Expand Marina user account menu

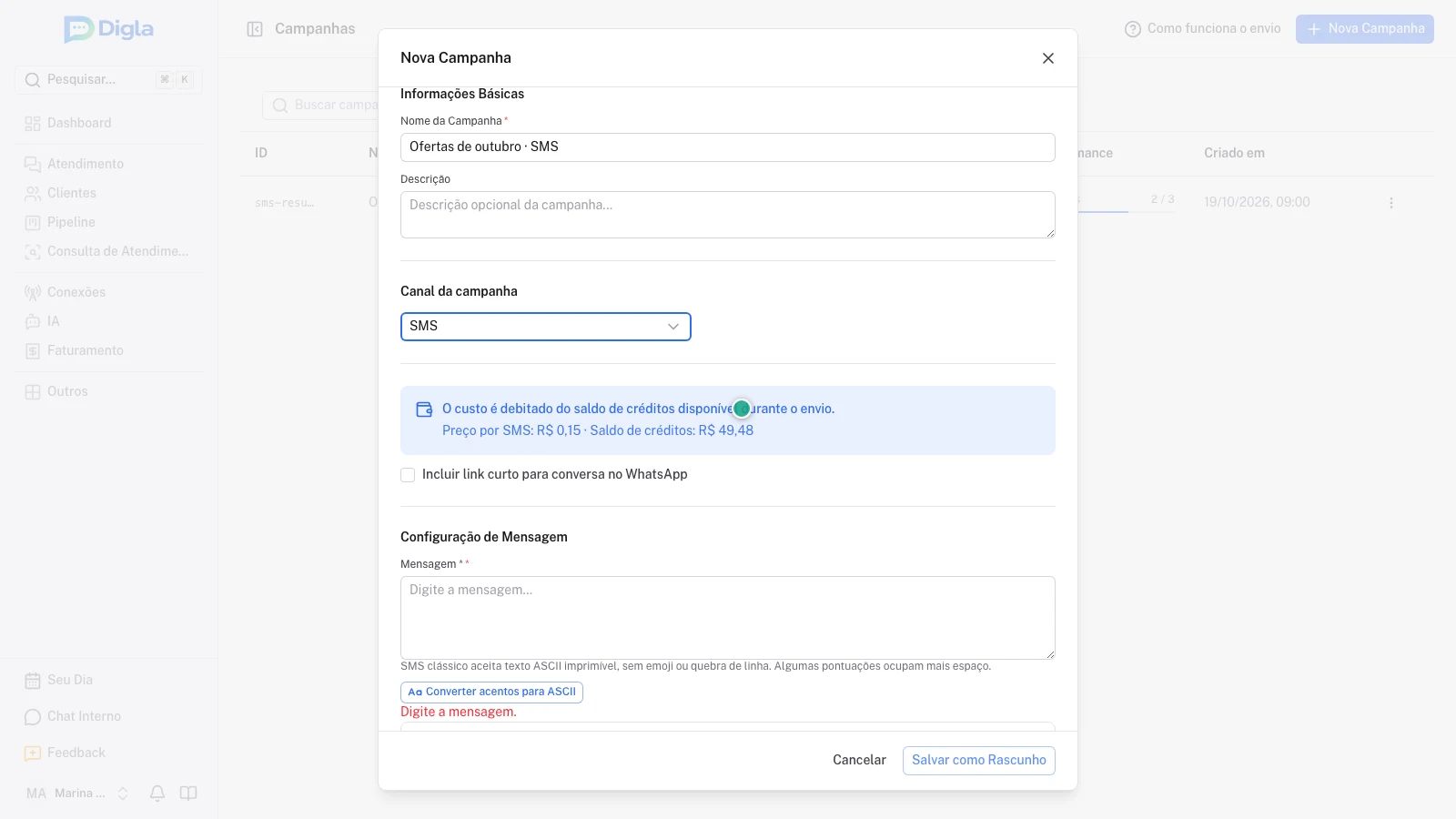(77, 794)
